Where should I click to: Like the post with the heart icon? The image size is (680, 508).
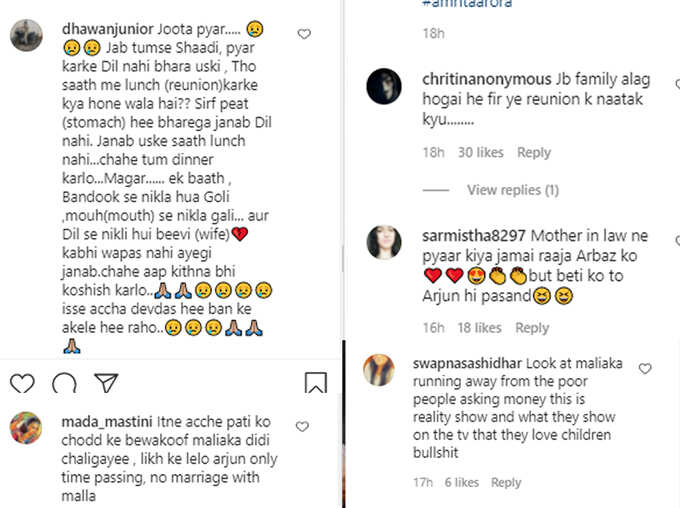click(22, 383)
